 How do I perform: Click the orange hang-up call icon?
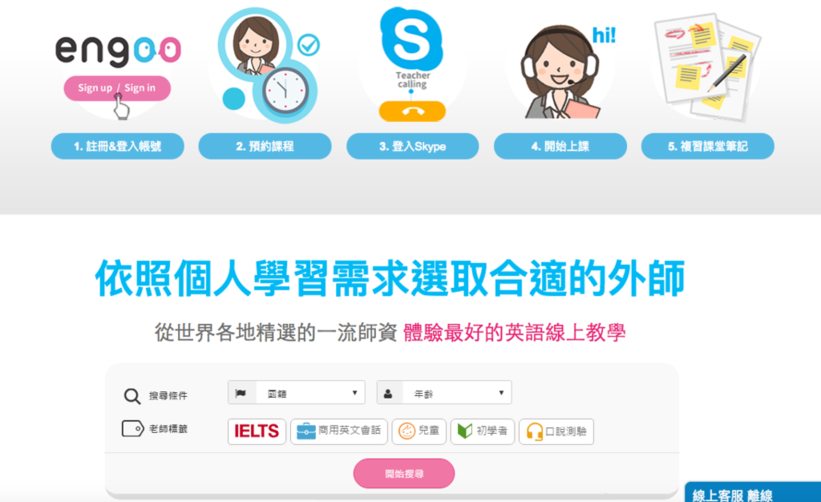tap(412, 111)
